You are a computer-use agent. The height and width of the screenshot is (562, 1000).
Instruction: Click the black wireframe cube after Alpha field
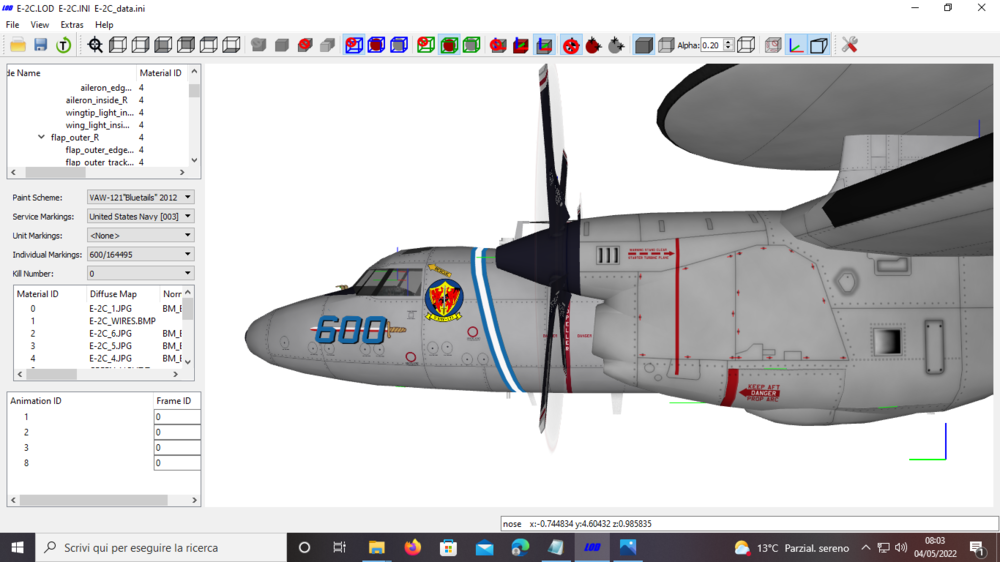[746, 45]
